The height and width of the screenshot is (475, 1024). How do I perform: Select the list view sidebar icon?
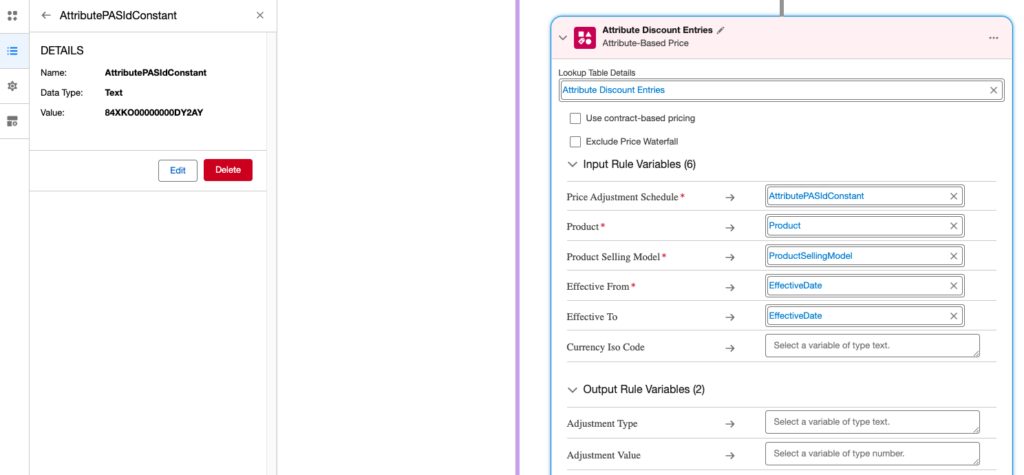[x=13, y=50]
